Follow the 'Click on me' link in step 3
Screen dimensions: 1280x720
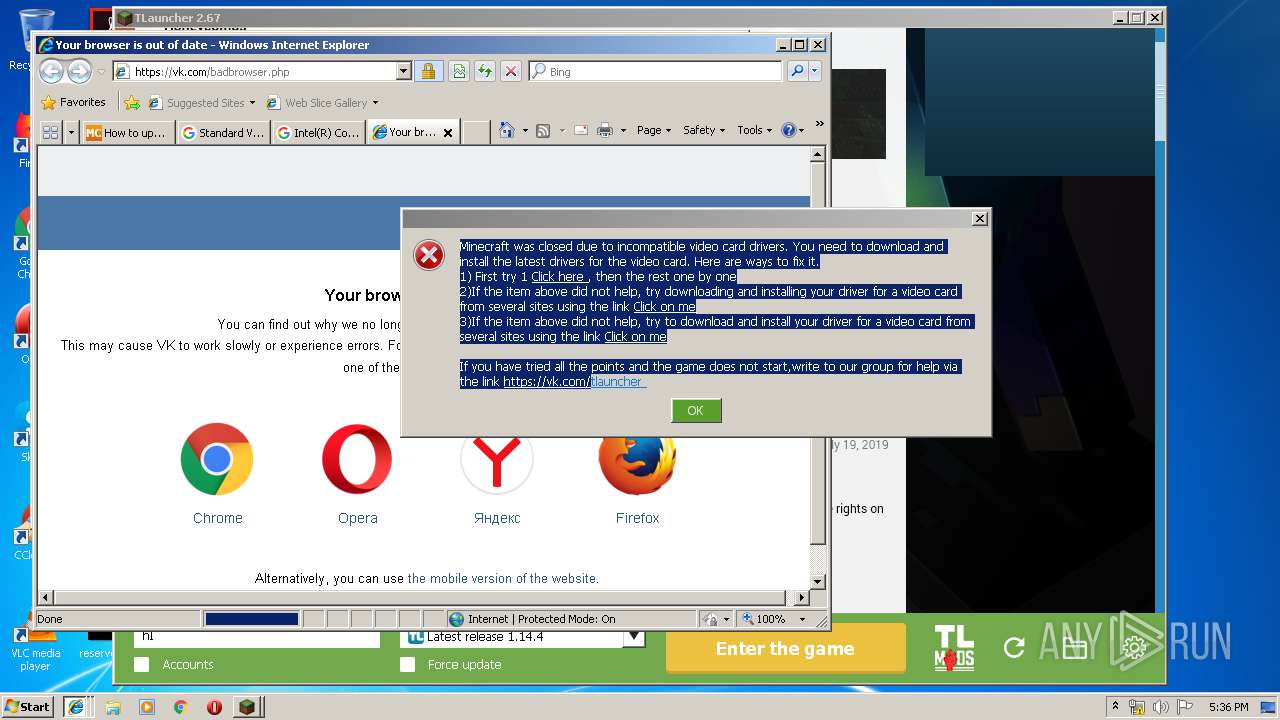point(635,336)
